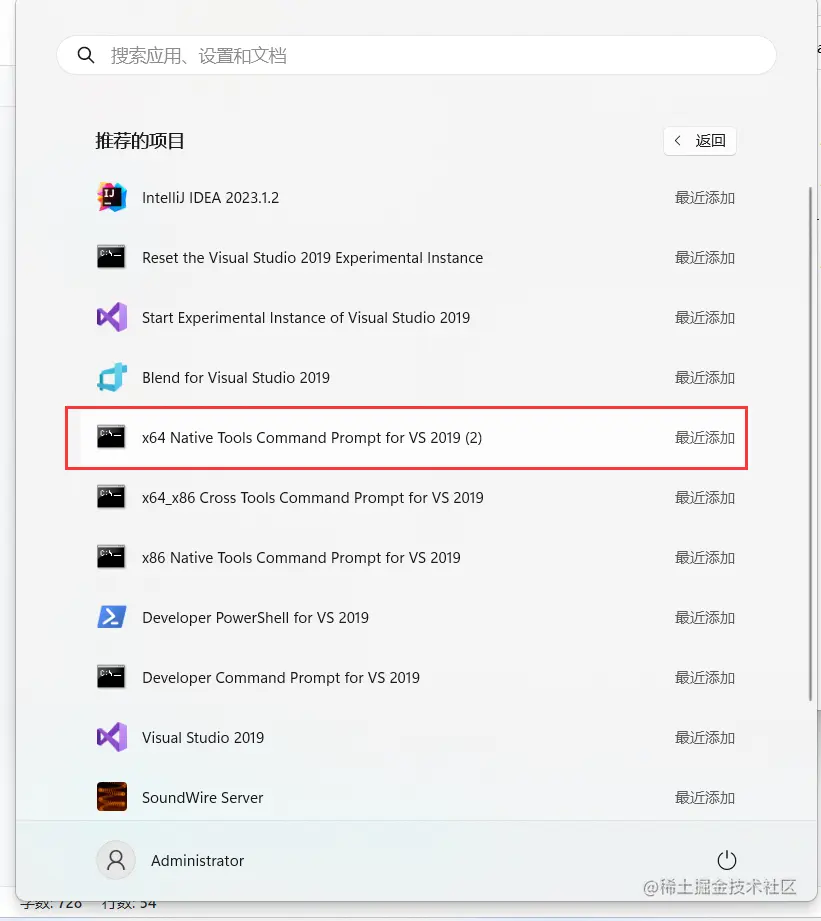Open x64_x86 Cross Tools Command Prompt for VS 2019

[312, 498]
